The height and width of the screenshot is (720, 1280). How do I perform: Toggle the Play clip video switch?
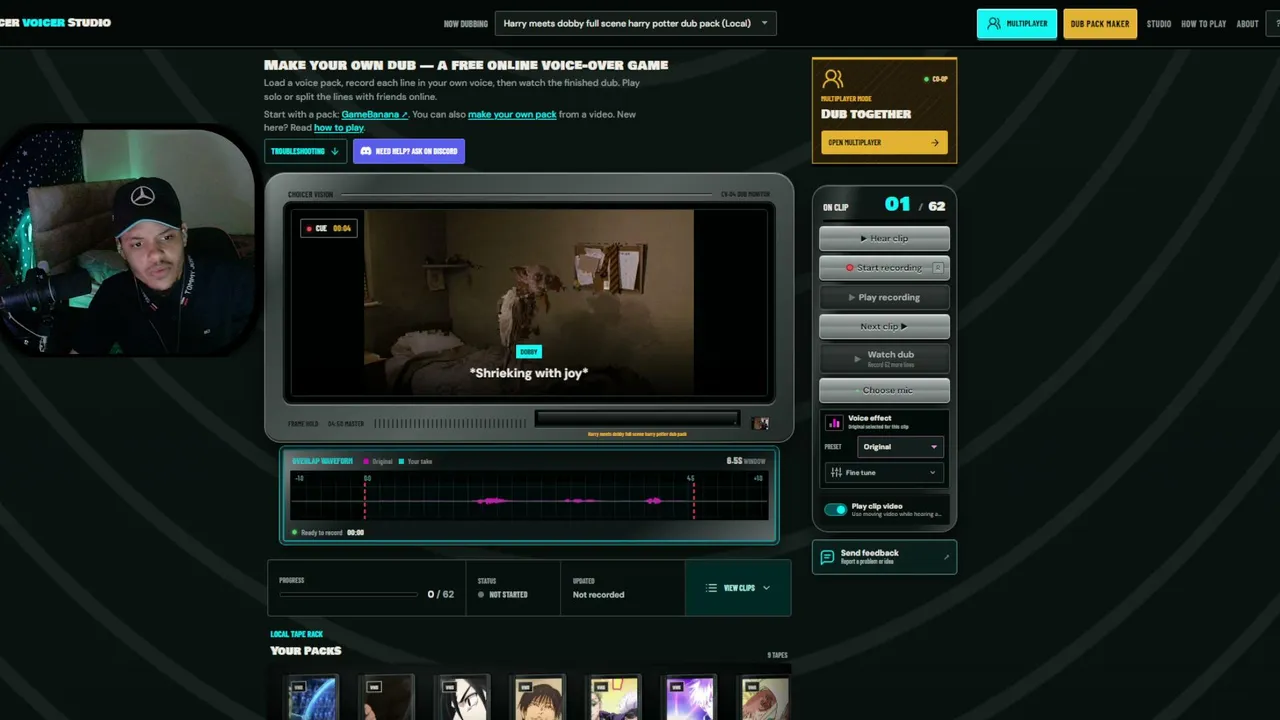[x=835, y=509]
